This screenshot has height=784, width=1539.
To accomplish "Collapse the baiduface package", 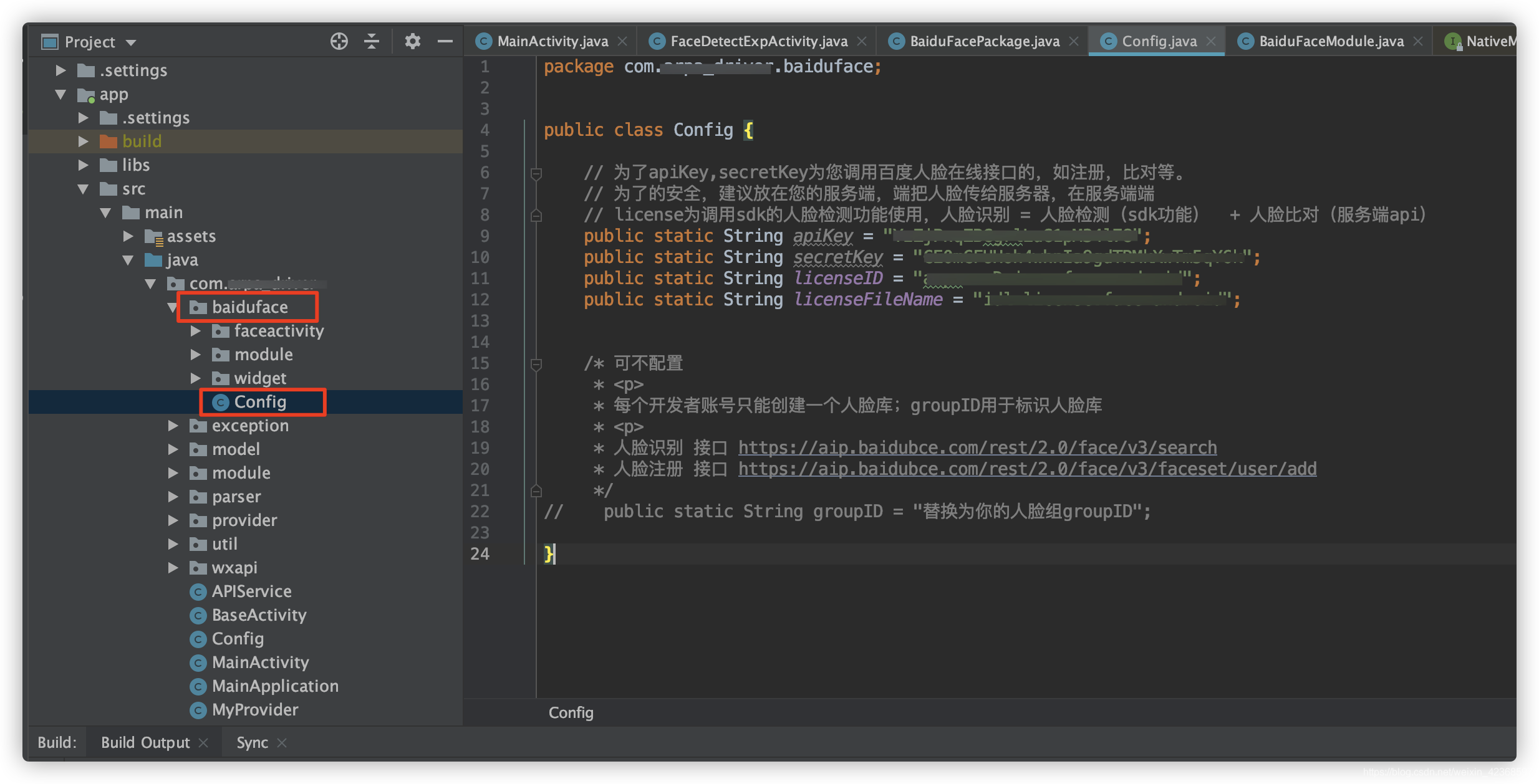I will point(173,307).
